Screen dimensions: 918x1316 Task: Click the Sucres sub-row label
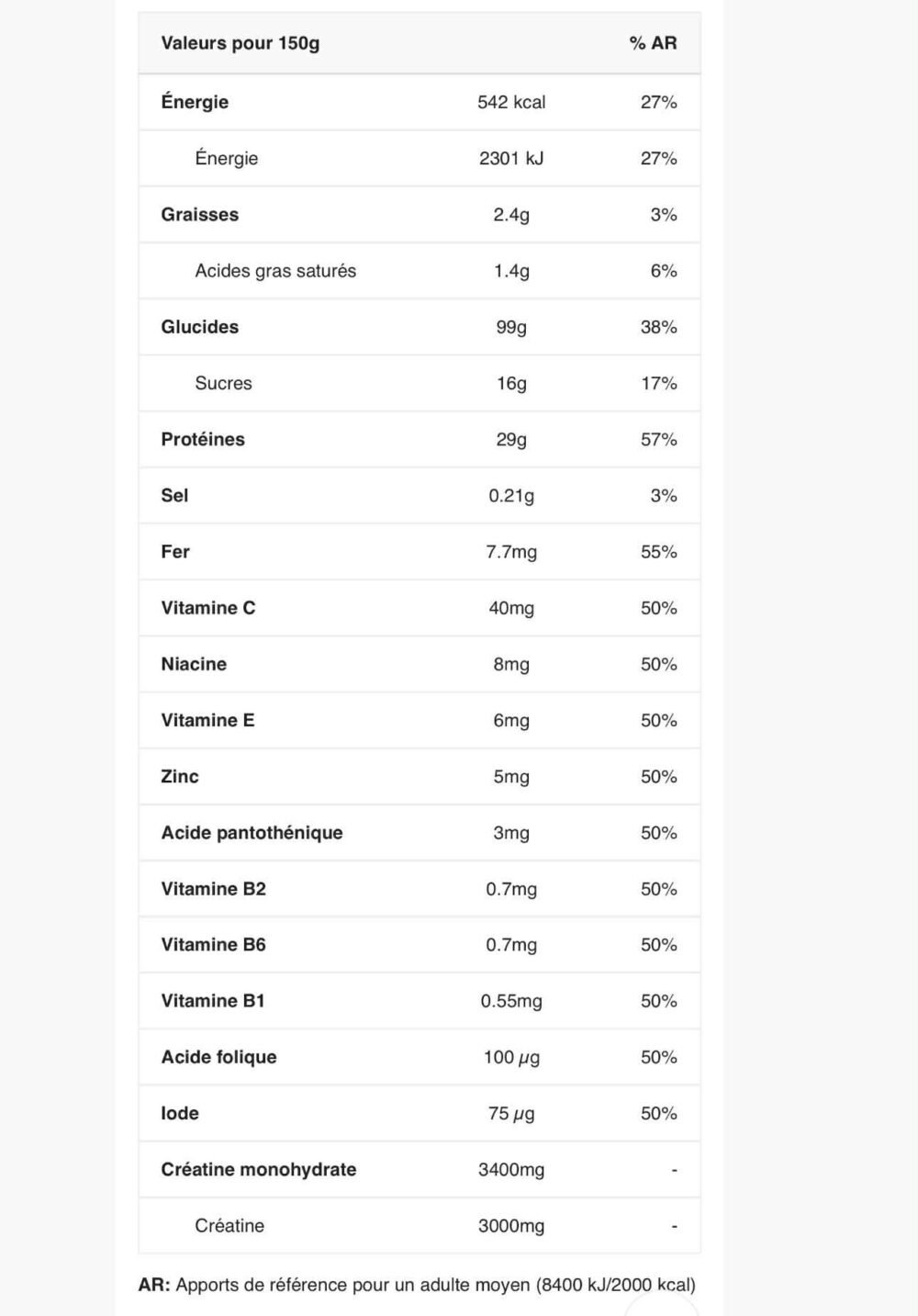pyautogui.click(x=223, y=383)
